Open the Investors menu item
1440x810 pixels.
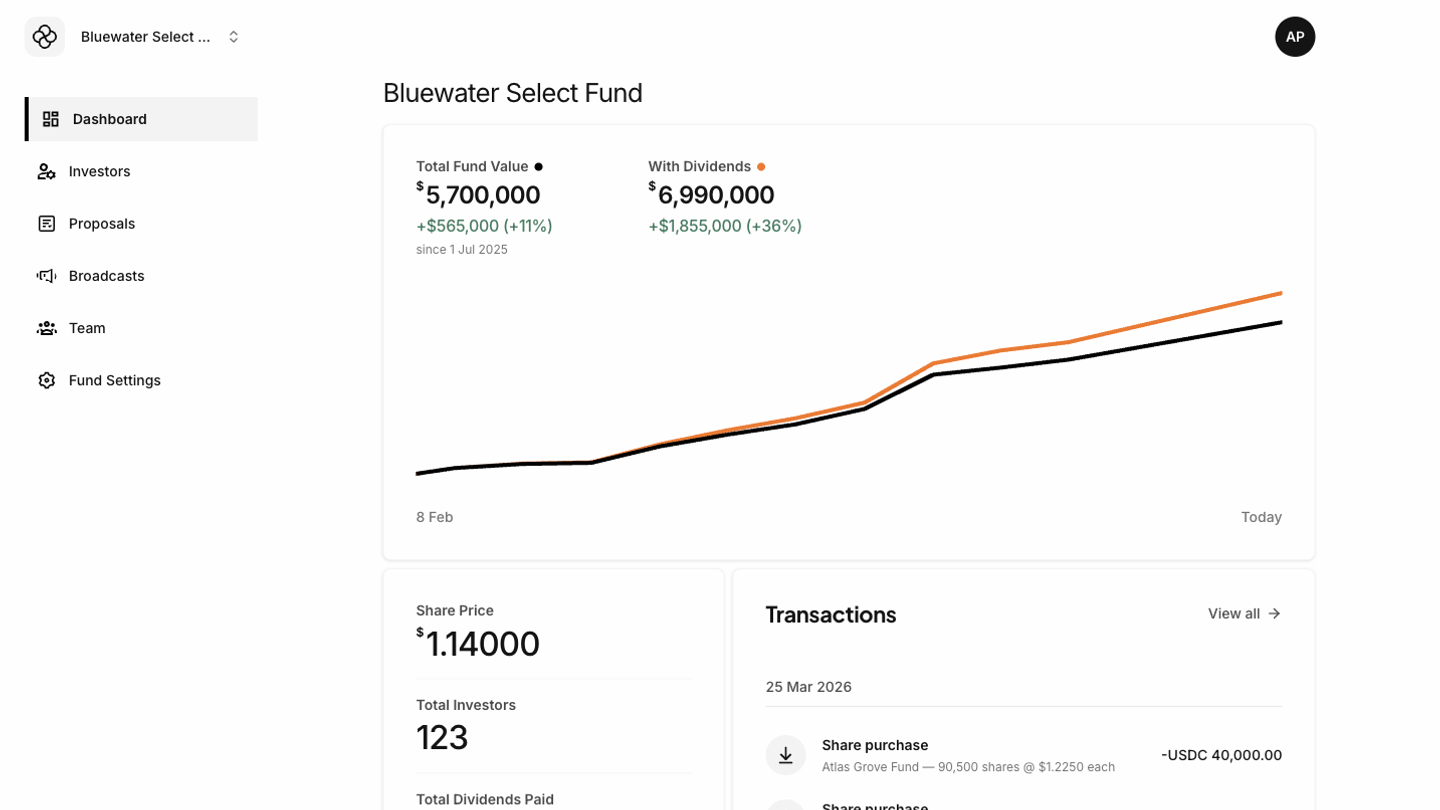click(100, 171)
